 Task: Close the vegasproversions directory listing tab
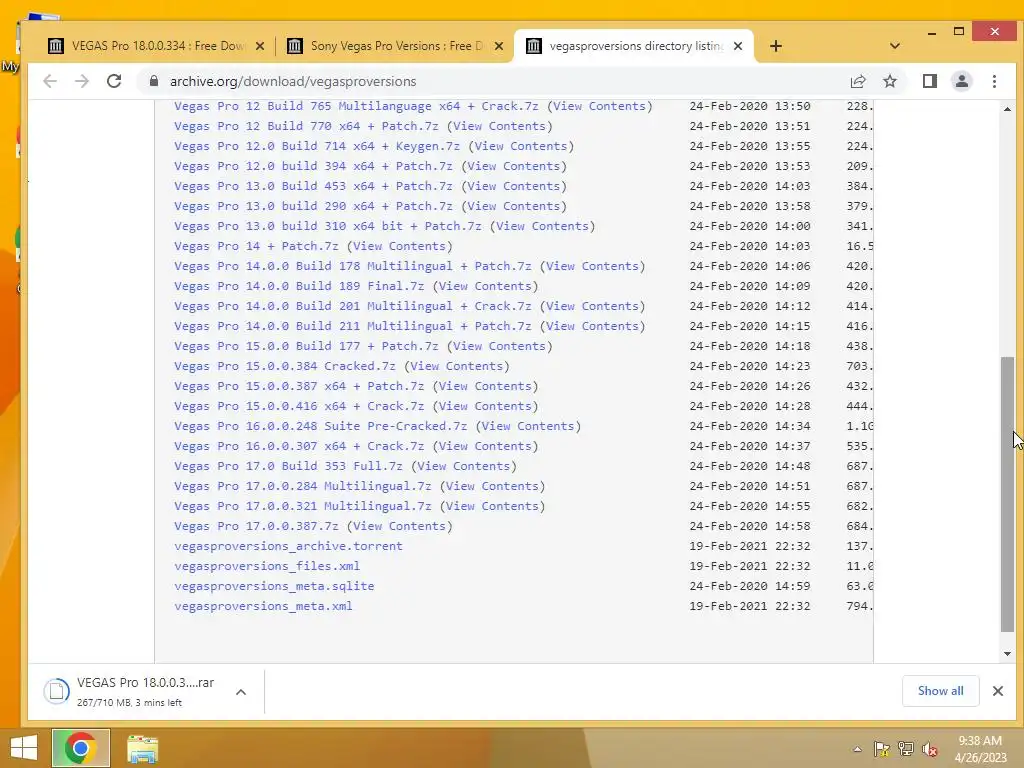pyautogui.click(x=737, y=46)
